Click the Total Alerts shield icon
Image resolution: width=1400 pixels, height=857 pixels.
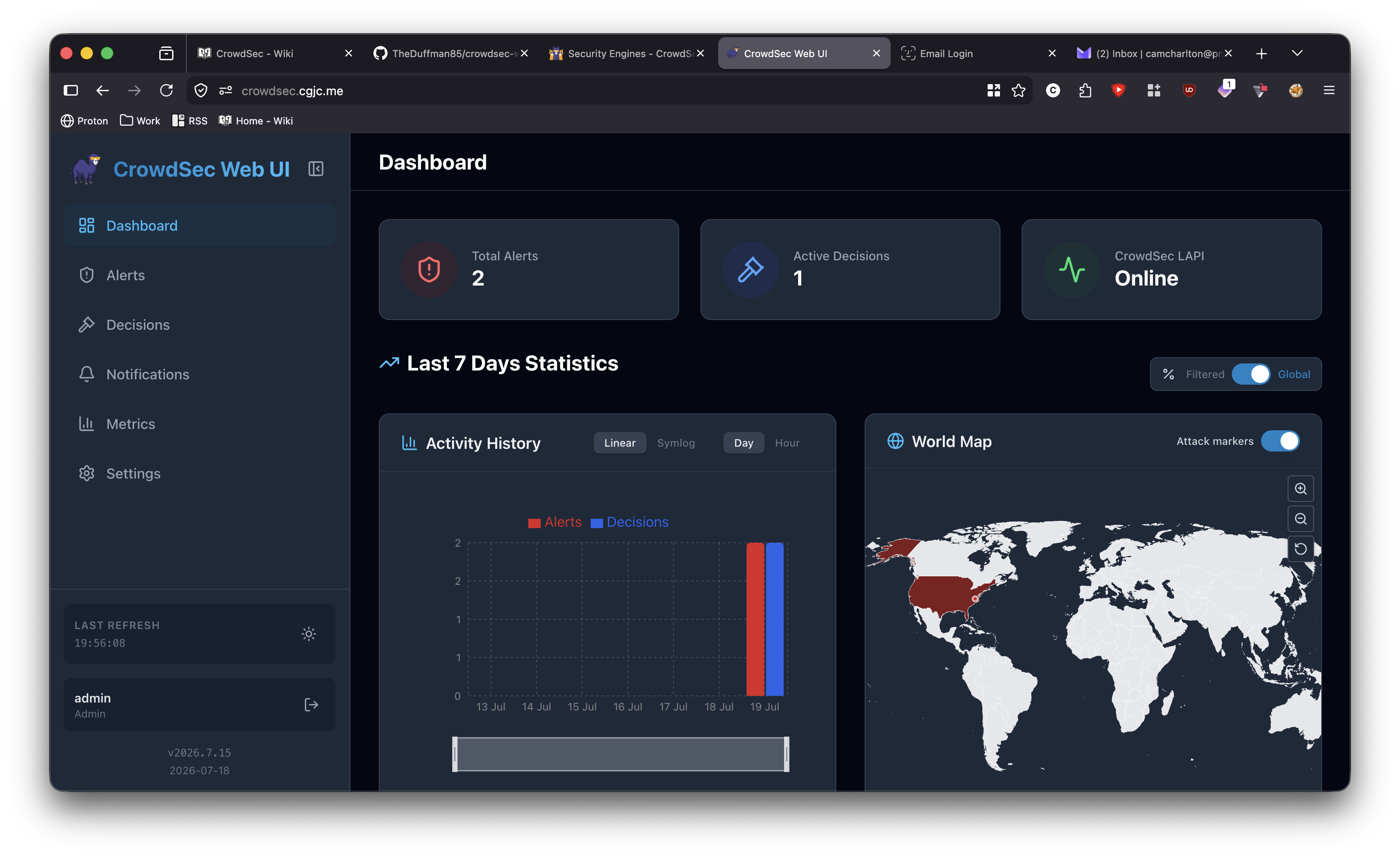click(x=430, y=270)
